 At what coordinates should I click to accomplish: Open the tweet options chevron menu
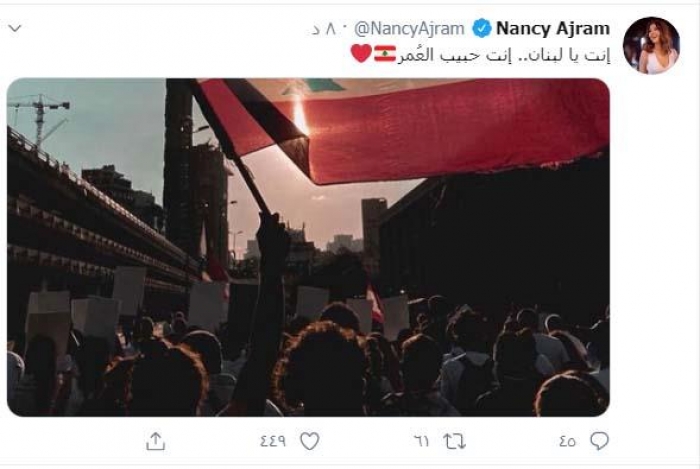click(x=14, y=28)
